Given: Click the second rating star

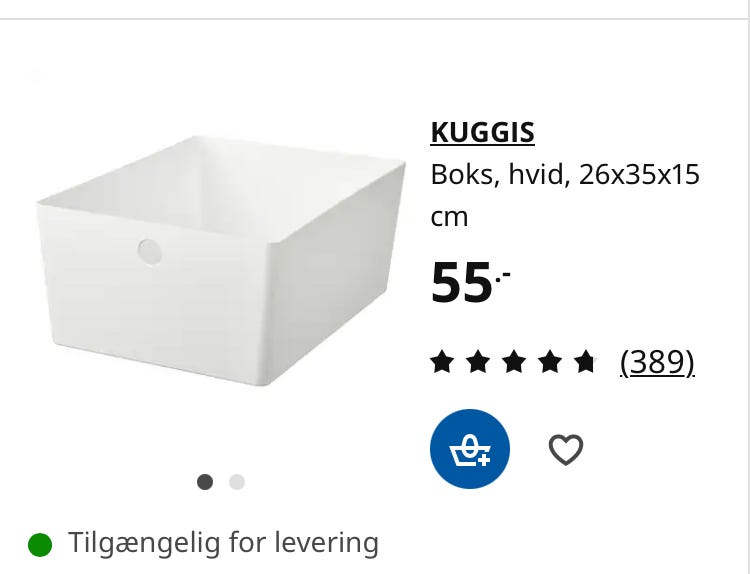Looking at the screenshot, I should 478,362.
